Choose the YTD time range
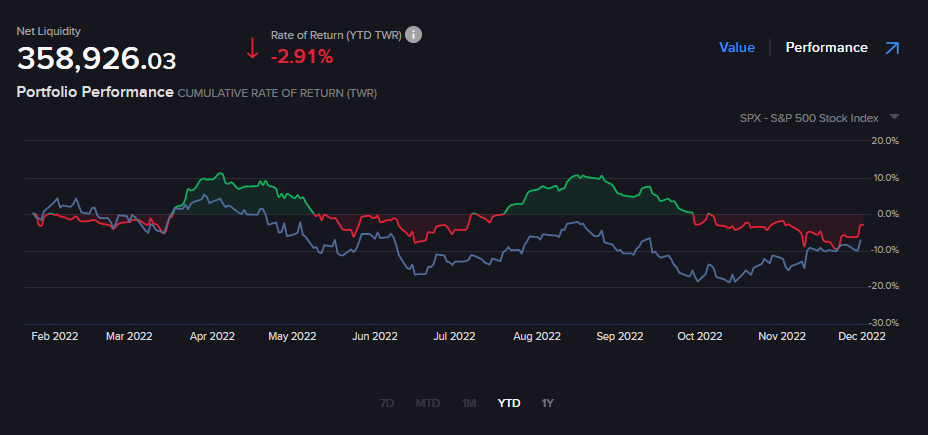Viewport: 928px width, 435px height. 509,403
